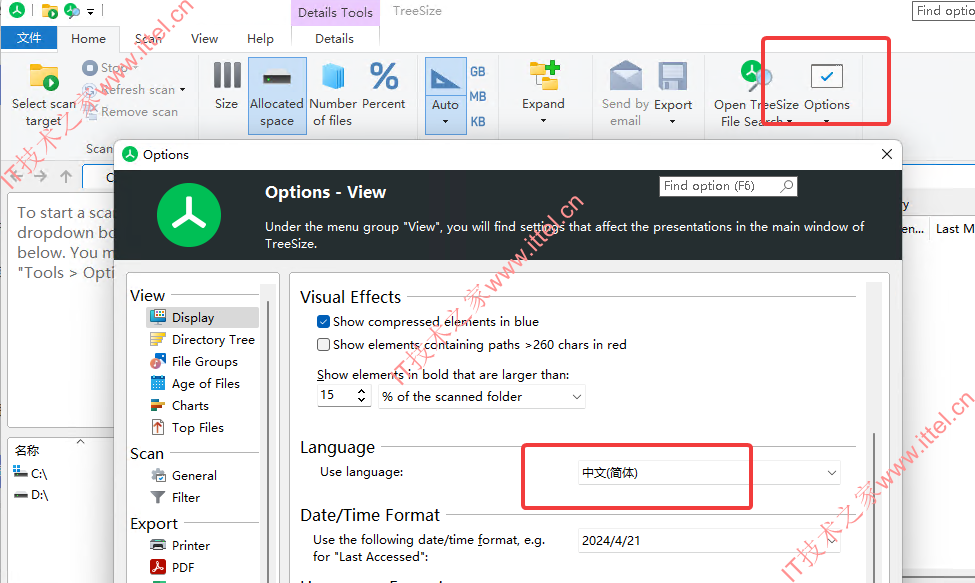This screenshot has width=975, height=583.
Task: Decrease the bold threshold value stepper
Action: [361, 400]
